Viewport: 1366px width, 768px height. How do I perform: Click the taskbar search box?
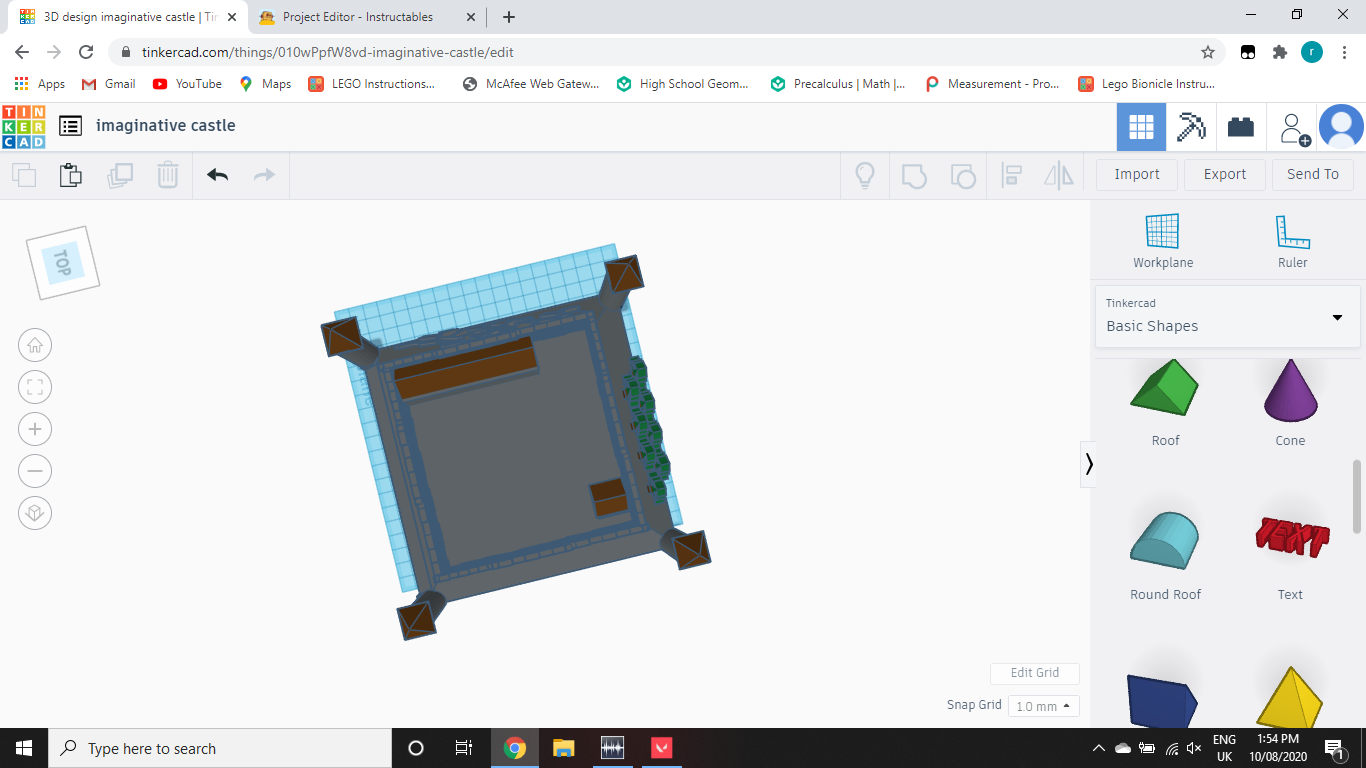220,748
